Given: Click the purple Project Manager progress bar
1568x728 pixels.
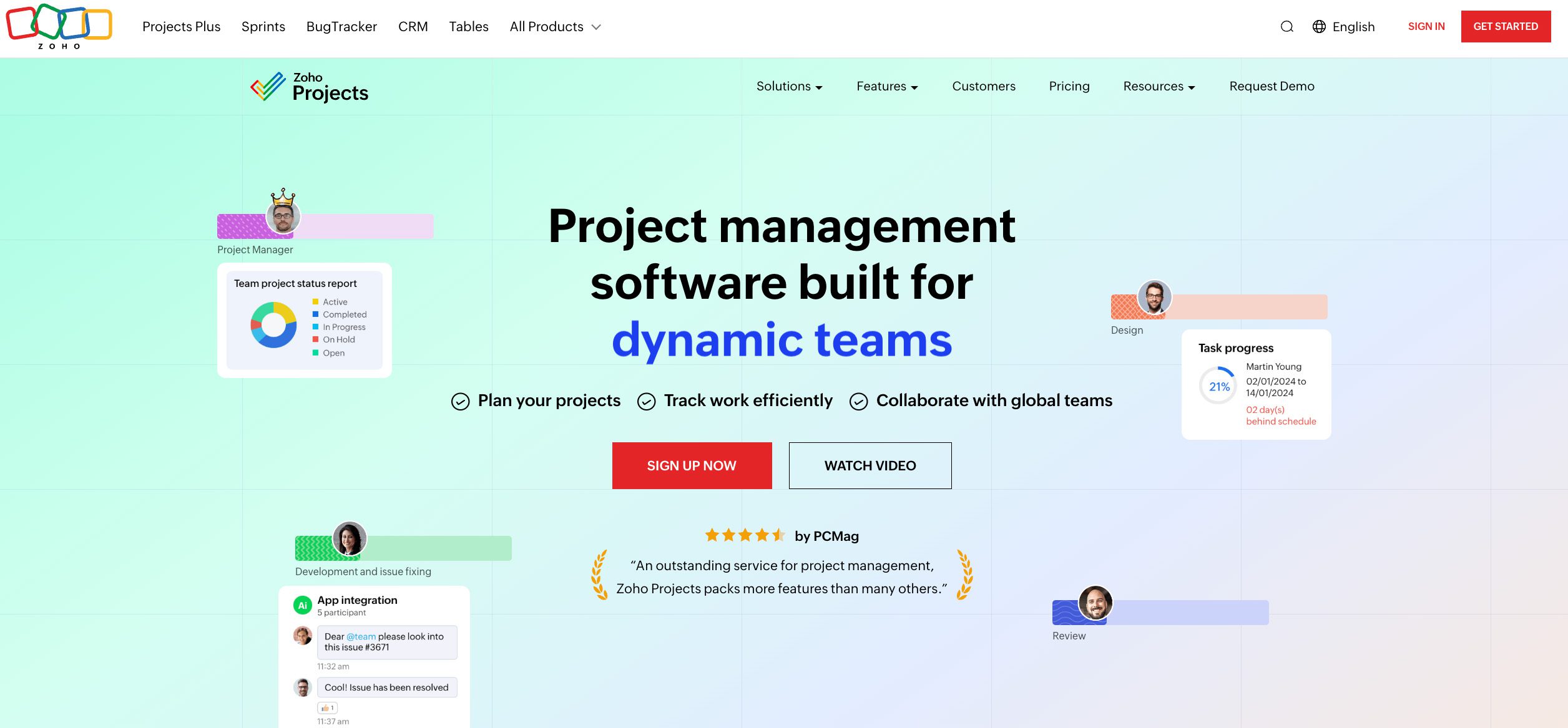Looking at the screenshot, I should coord(325,226).
